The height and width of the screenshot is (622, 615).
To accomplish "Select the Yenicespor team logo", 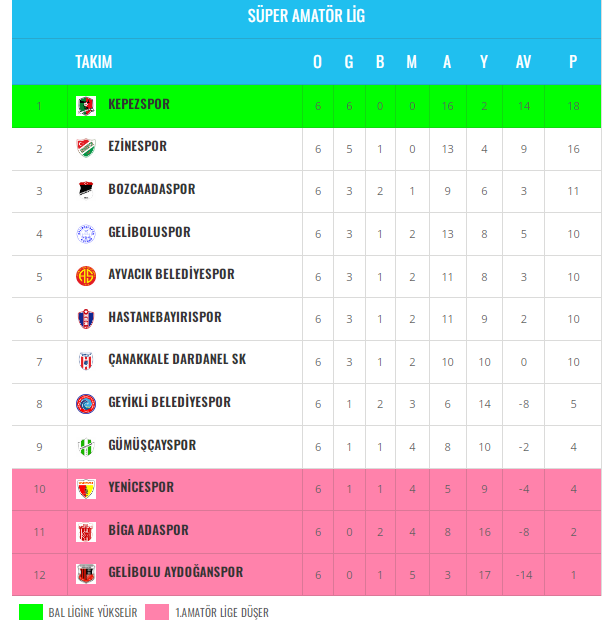I will tap(86, 489).
